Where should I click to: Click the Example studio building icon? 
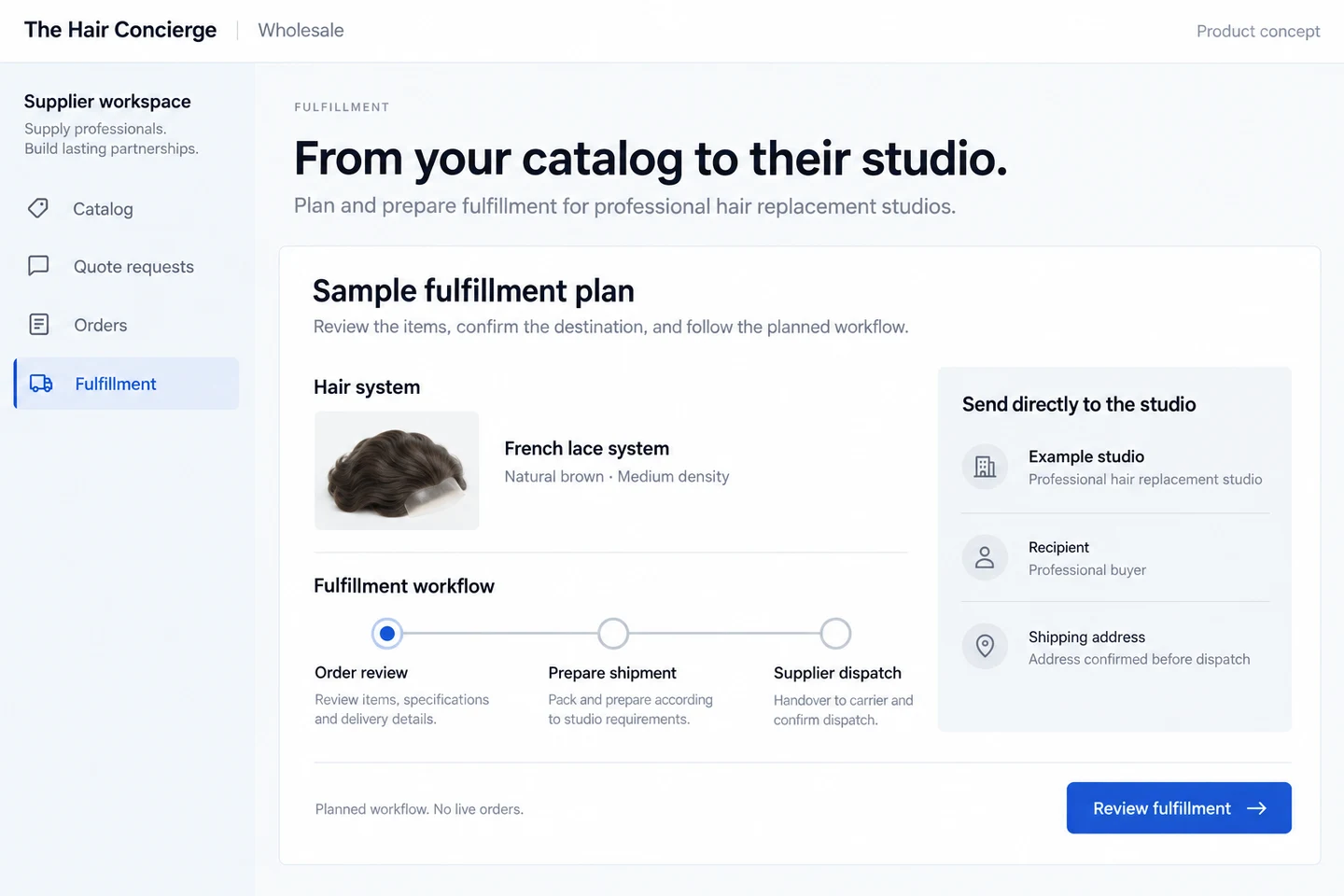click(x=985, y=467)
